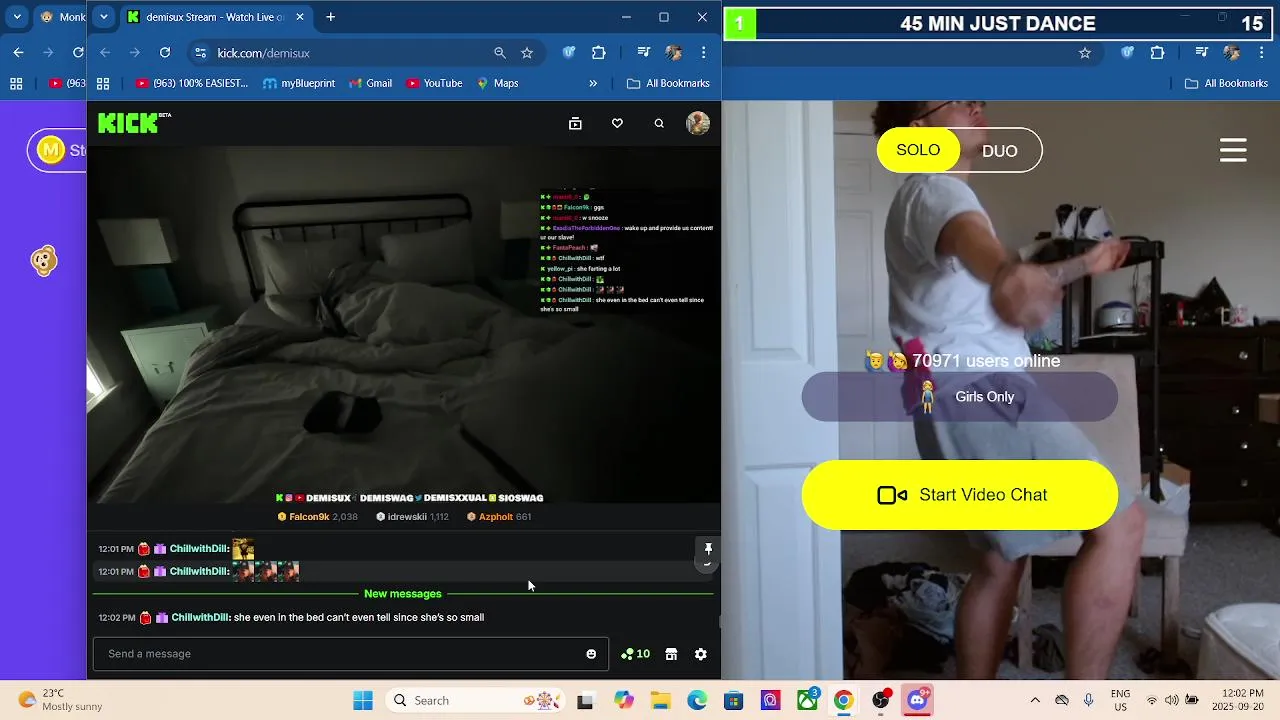The image size is (1280, 720).
Task: Show hidden system tray icons
Action: pyautogui.click(x=1035, y=701)
